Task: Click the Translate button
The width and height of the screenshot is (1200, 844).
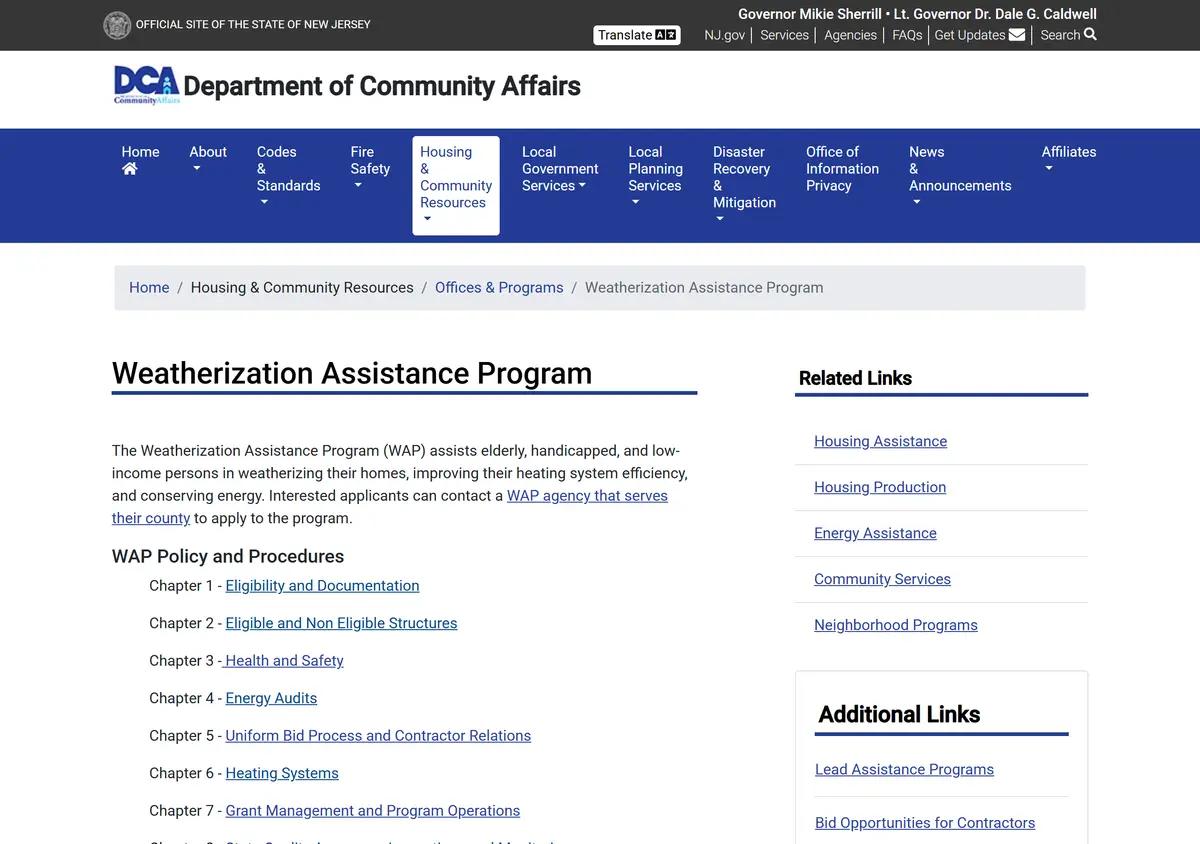Action: point(637,35)
